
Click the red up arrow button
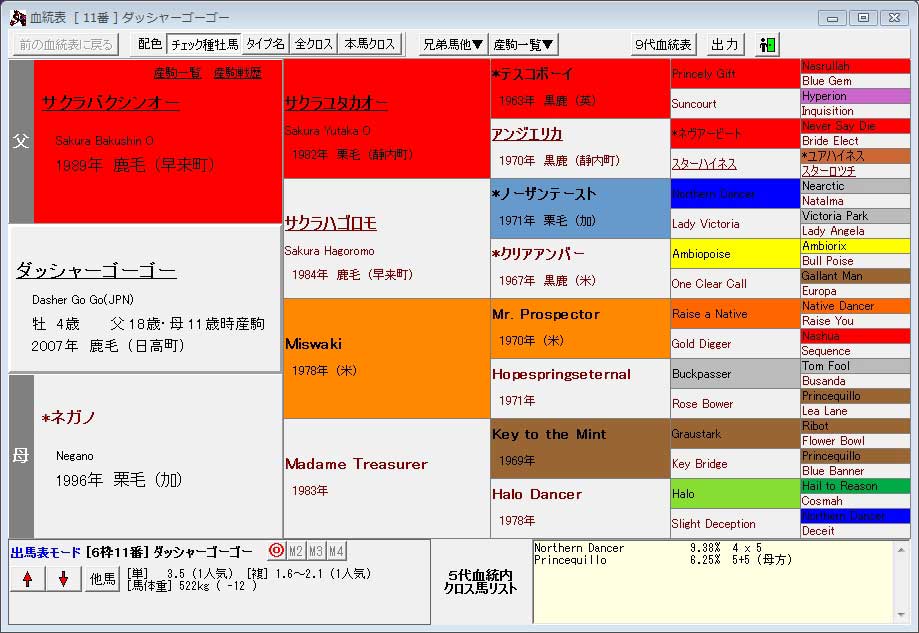coord(27,579)
